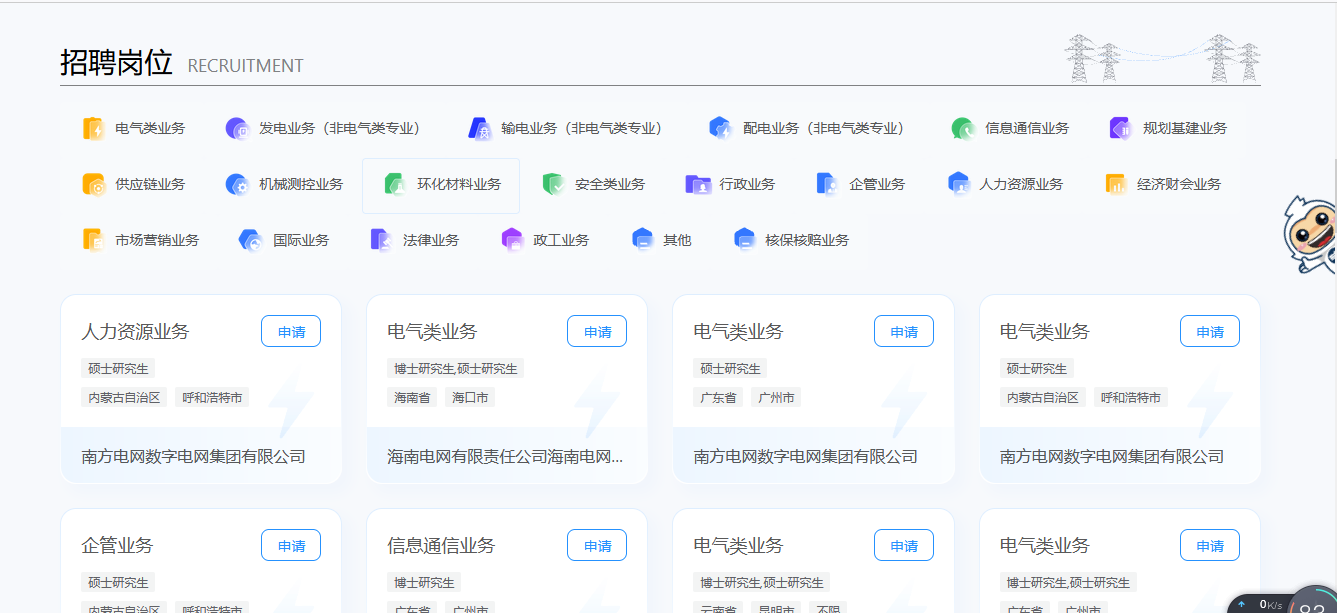Open the mascot assistant floating icon
Image resolution: width=1337 pixels, height=613 pixels.
[1310, 235]
